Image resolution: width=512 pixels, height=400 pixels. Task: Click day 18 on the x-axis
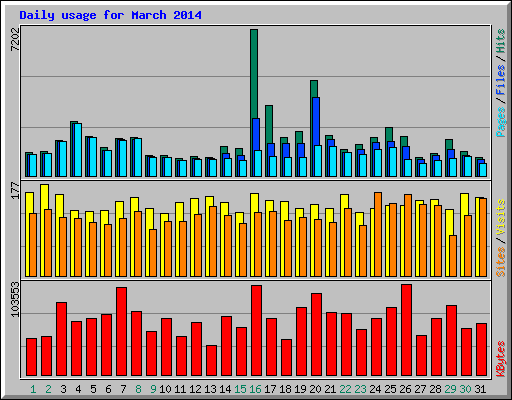[x=285, y=389]
